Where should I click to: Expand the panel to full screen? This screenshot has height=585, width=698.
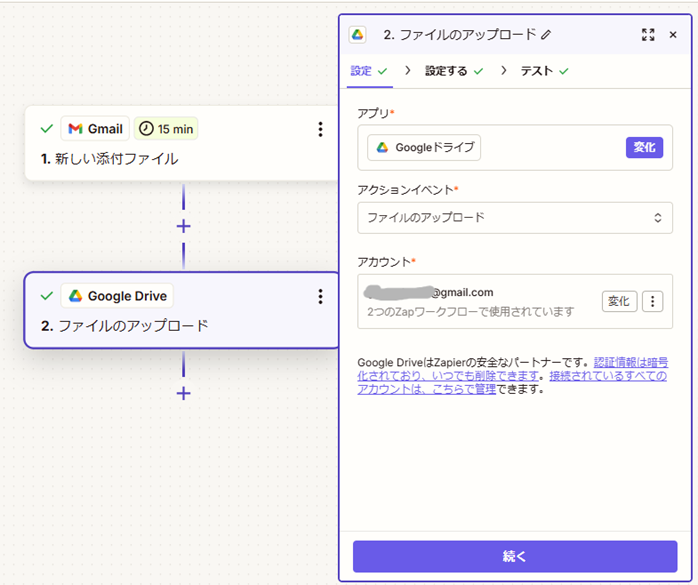(x=648, y=35)
